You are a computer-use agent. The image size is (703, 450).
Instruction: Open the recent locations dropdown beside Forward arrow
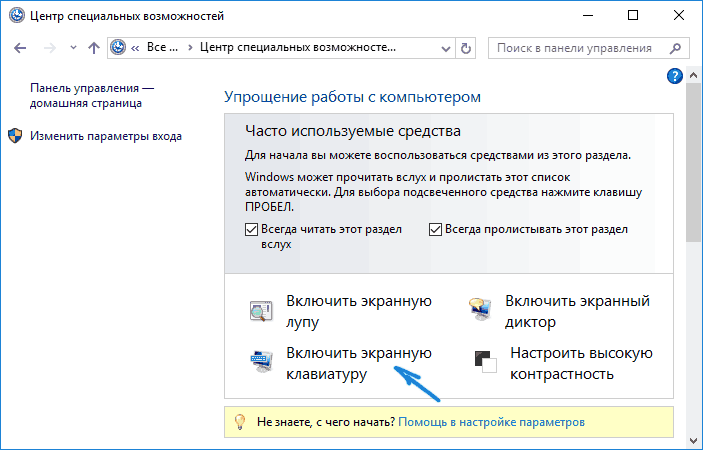point(73,48)
